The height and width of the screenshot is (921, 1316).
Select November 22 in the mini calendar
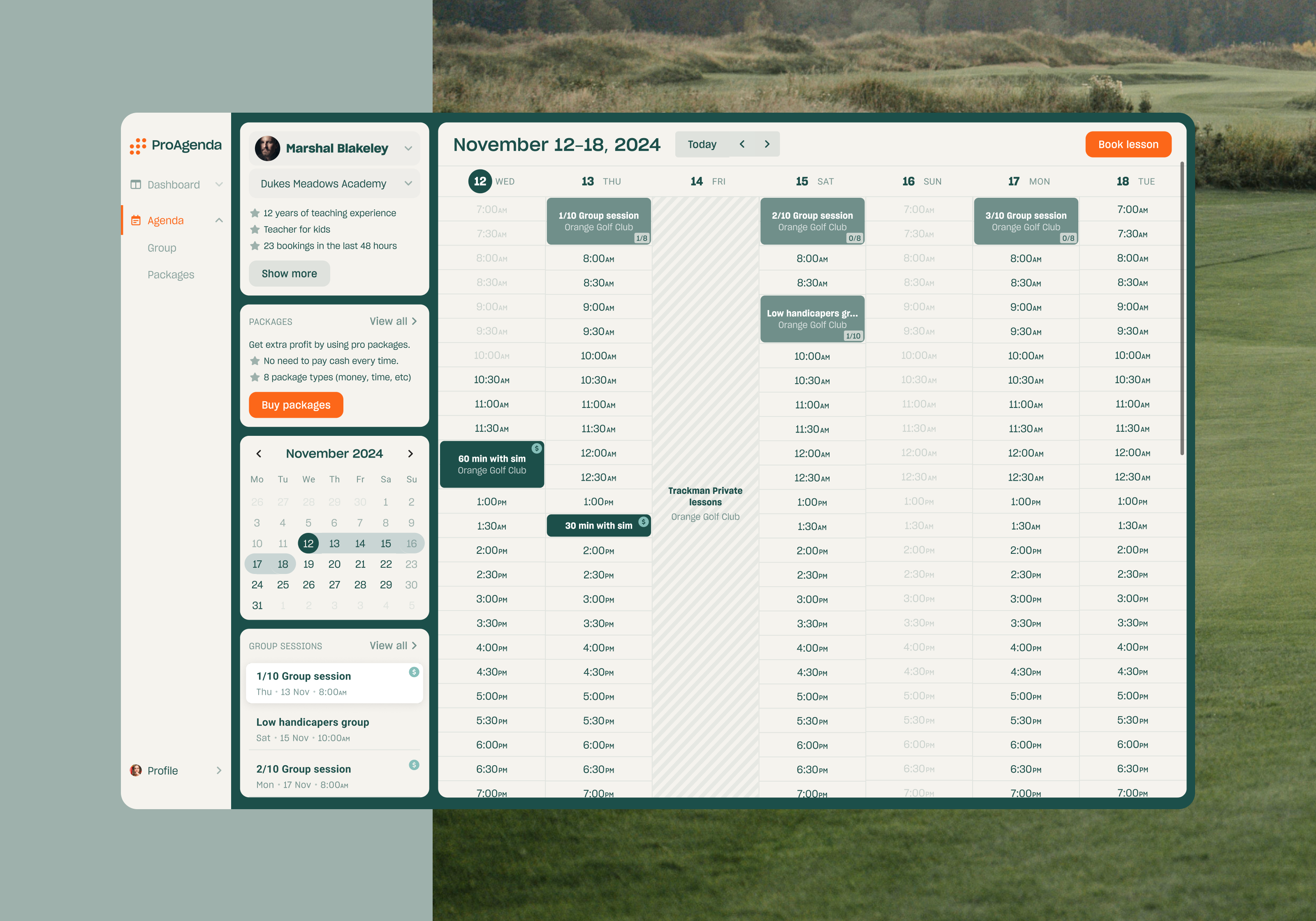[x=386, y=564]
